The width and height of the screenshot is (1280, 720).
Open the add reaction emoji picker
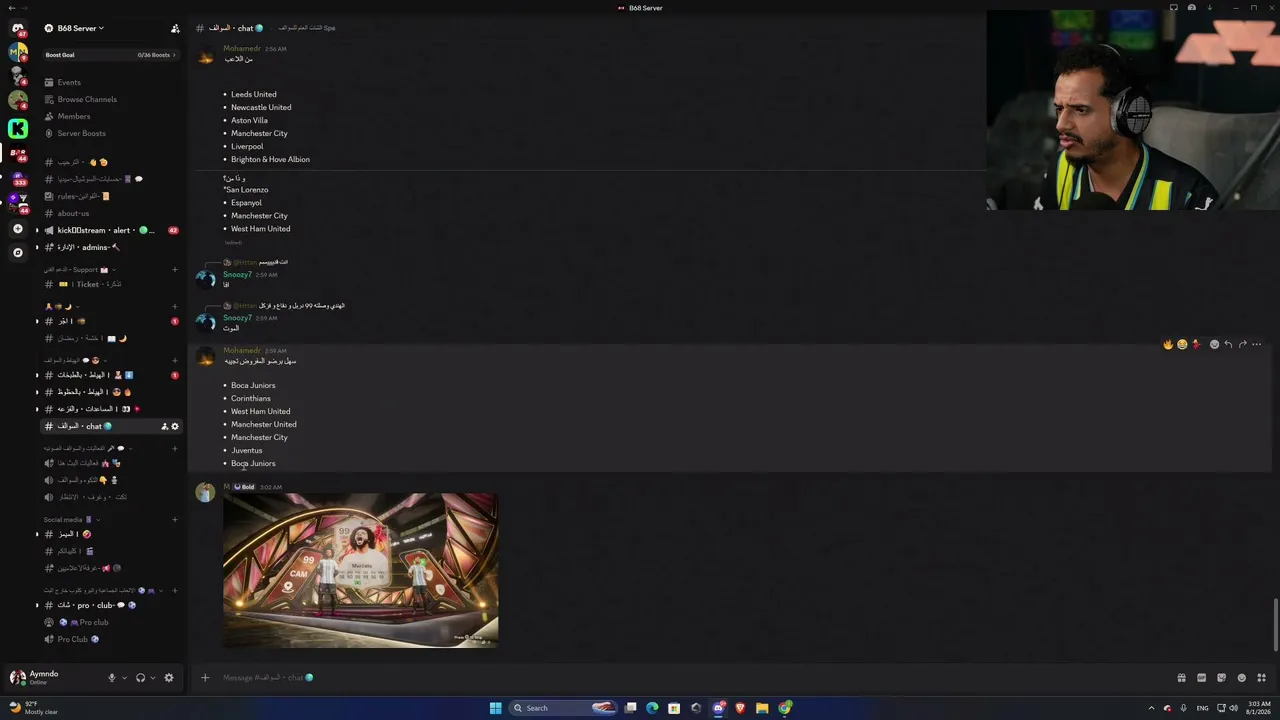[x=1214, y=344]
